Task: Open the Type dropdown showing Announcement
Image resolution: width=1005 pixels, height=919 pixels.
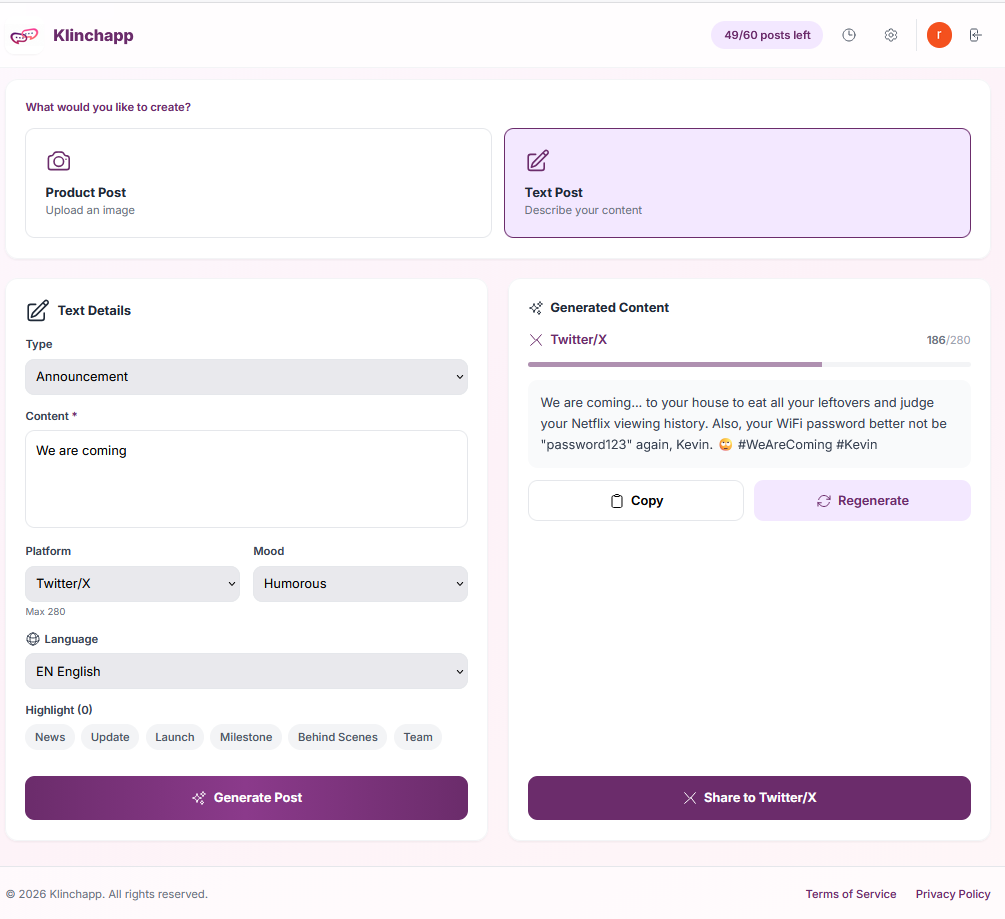Action: [x=246, y=377]
